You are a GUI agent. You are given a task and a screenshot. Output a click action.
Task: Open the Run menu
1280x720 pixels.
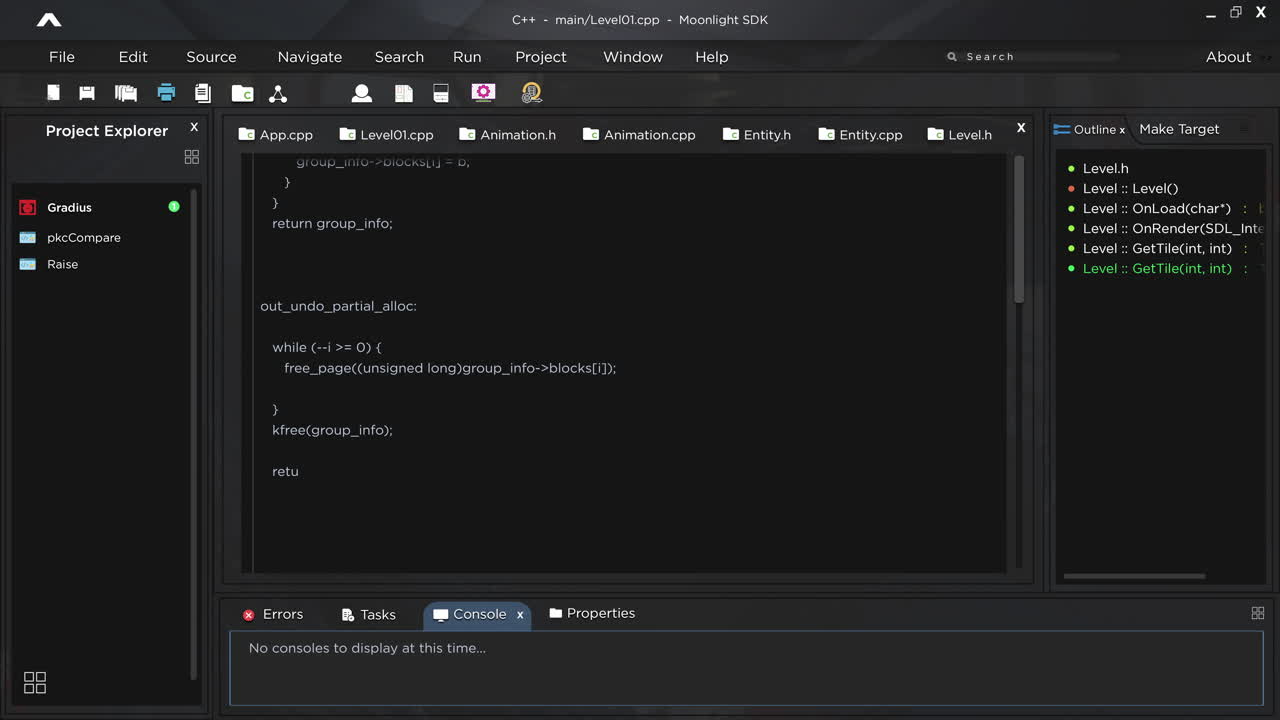pyautogui.click(x=467, y=57)
